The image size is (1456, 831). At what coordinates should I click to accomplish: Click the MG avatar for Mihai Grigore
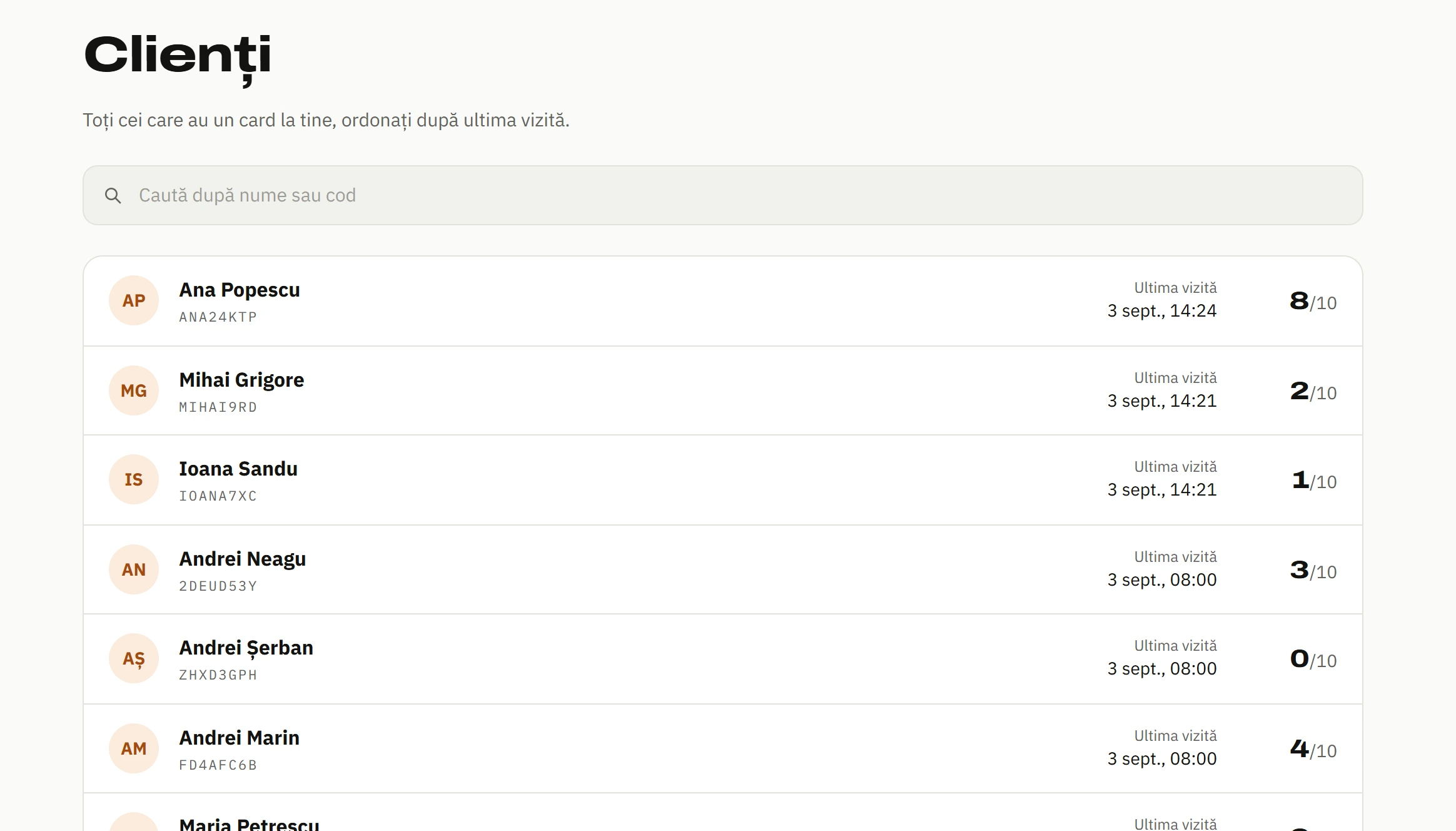(134, 390)
